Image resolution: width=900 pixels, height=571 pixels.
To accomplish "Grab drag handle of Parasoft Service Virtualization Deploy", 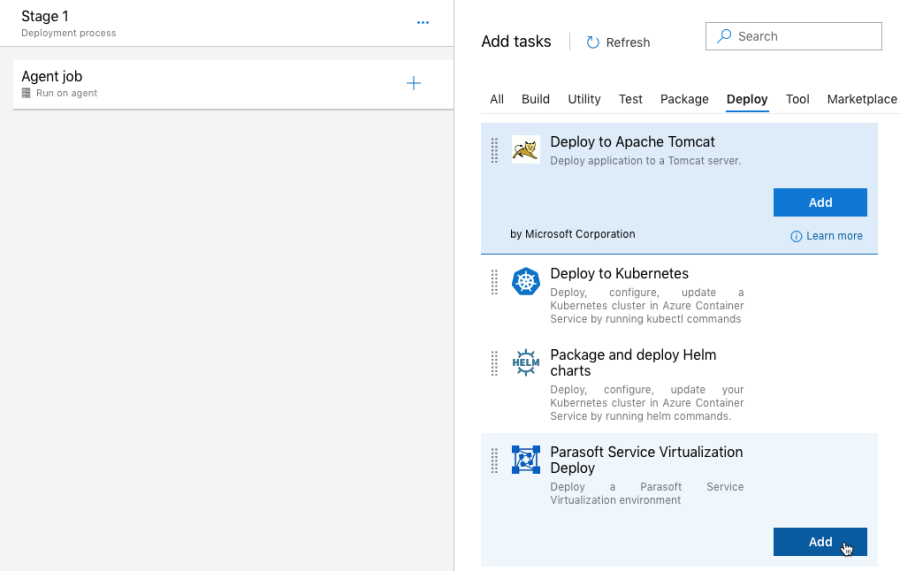I will click(494, 460).
